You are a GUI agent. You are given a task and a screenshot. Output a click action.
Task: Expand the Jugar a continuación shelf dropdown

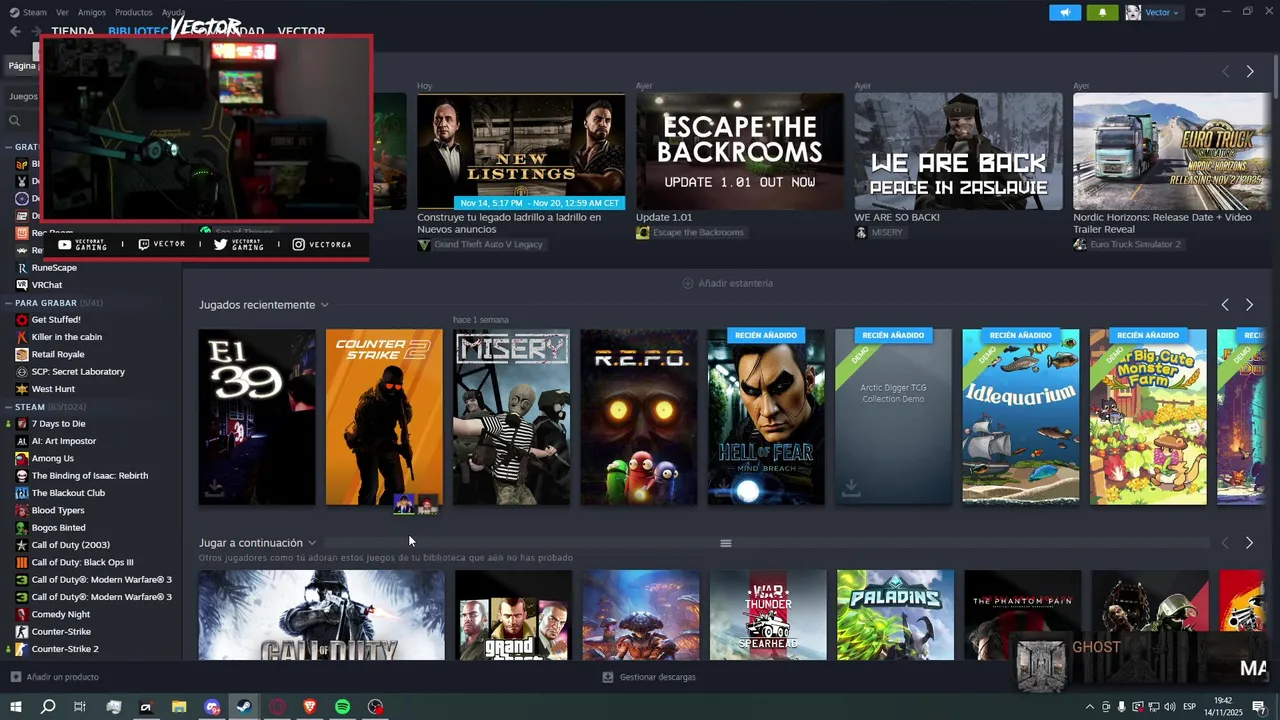click(312, 543)
